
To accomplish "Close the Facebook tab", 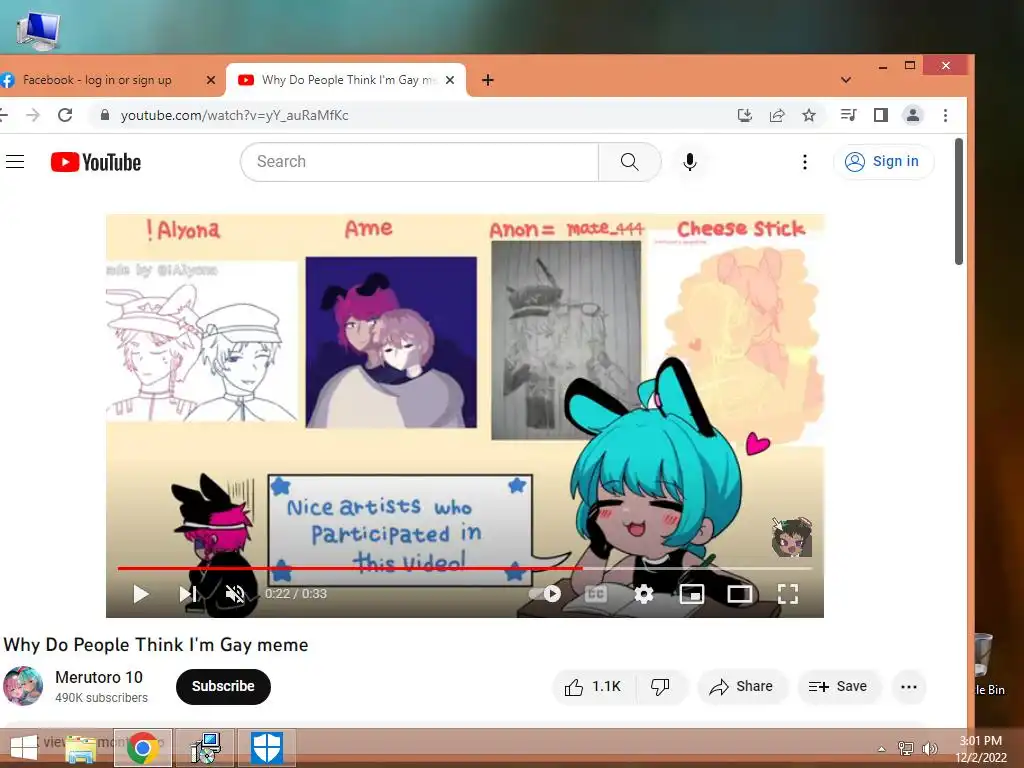I will 210,80.
